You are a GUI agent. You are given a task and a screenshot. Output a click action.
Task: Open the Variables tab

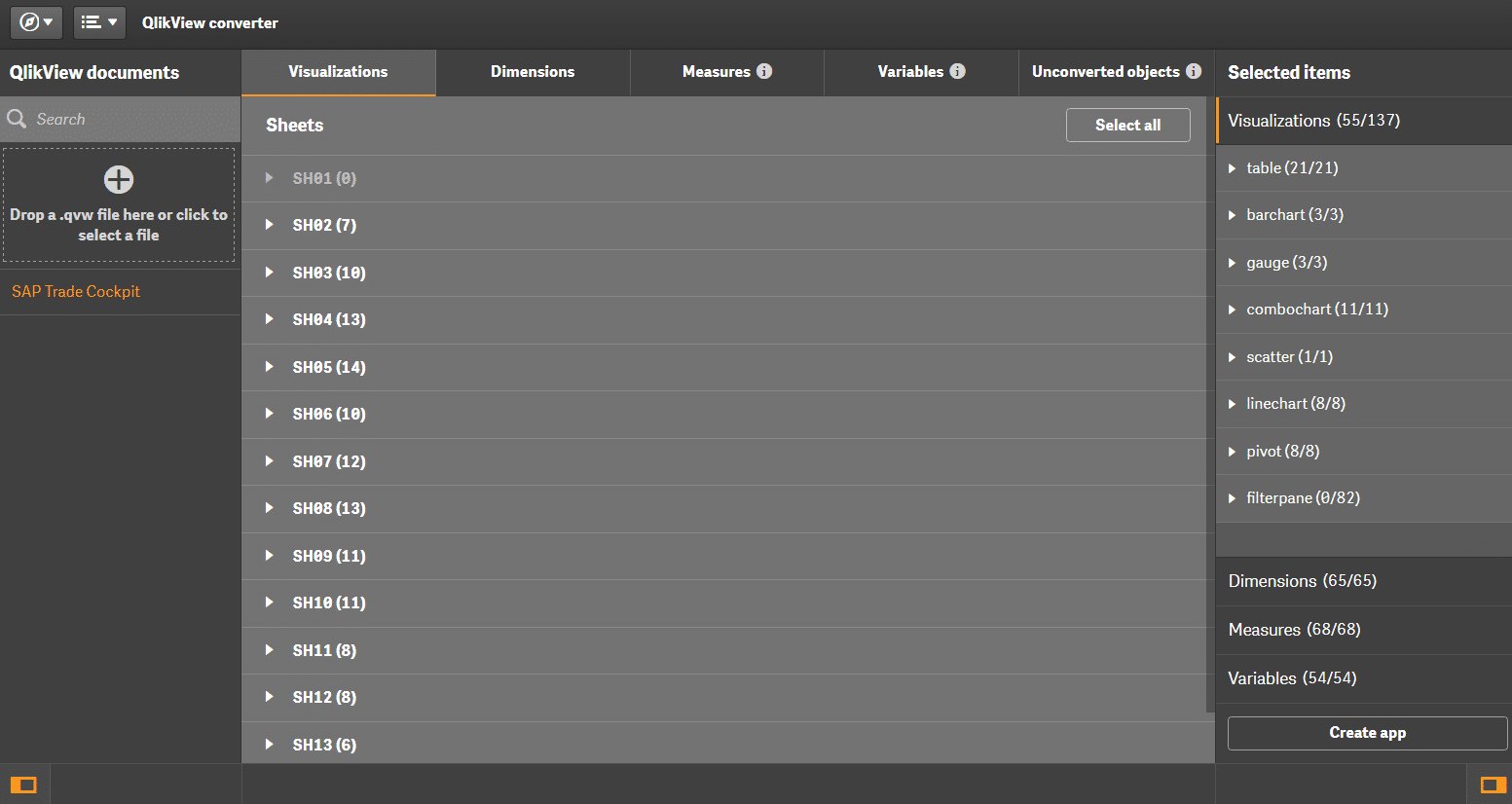coord(921,72)
